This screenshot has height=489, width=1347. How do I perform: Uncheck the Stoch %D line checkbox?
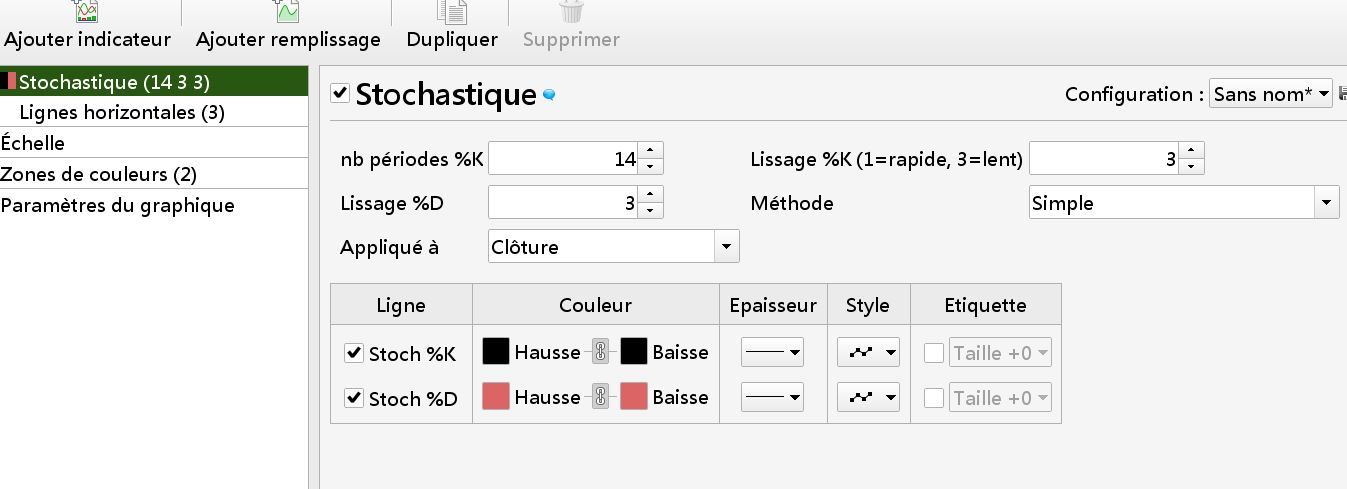coord(353,398)
